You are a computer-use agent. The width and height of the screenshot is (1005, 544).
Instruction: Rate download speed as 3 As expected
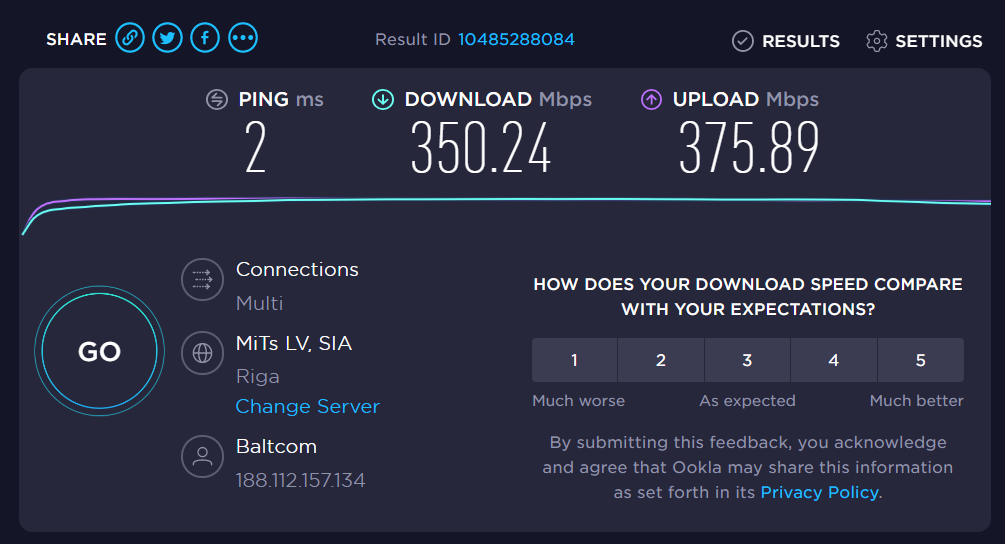click(747, 360)
